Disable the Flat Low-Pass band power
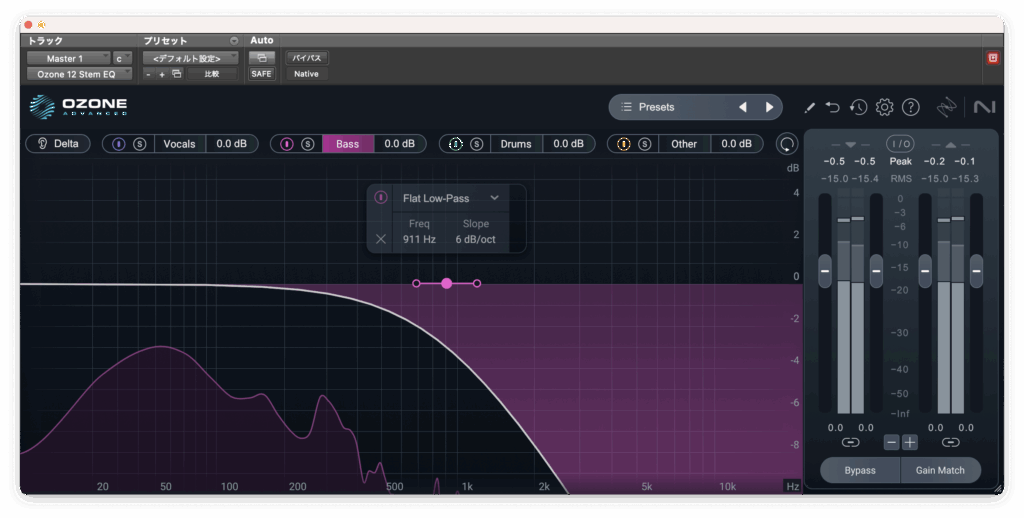 (380, 198)
